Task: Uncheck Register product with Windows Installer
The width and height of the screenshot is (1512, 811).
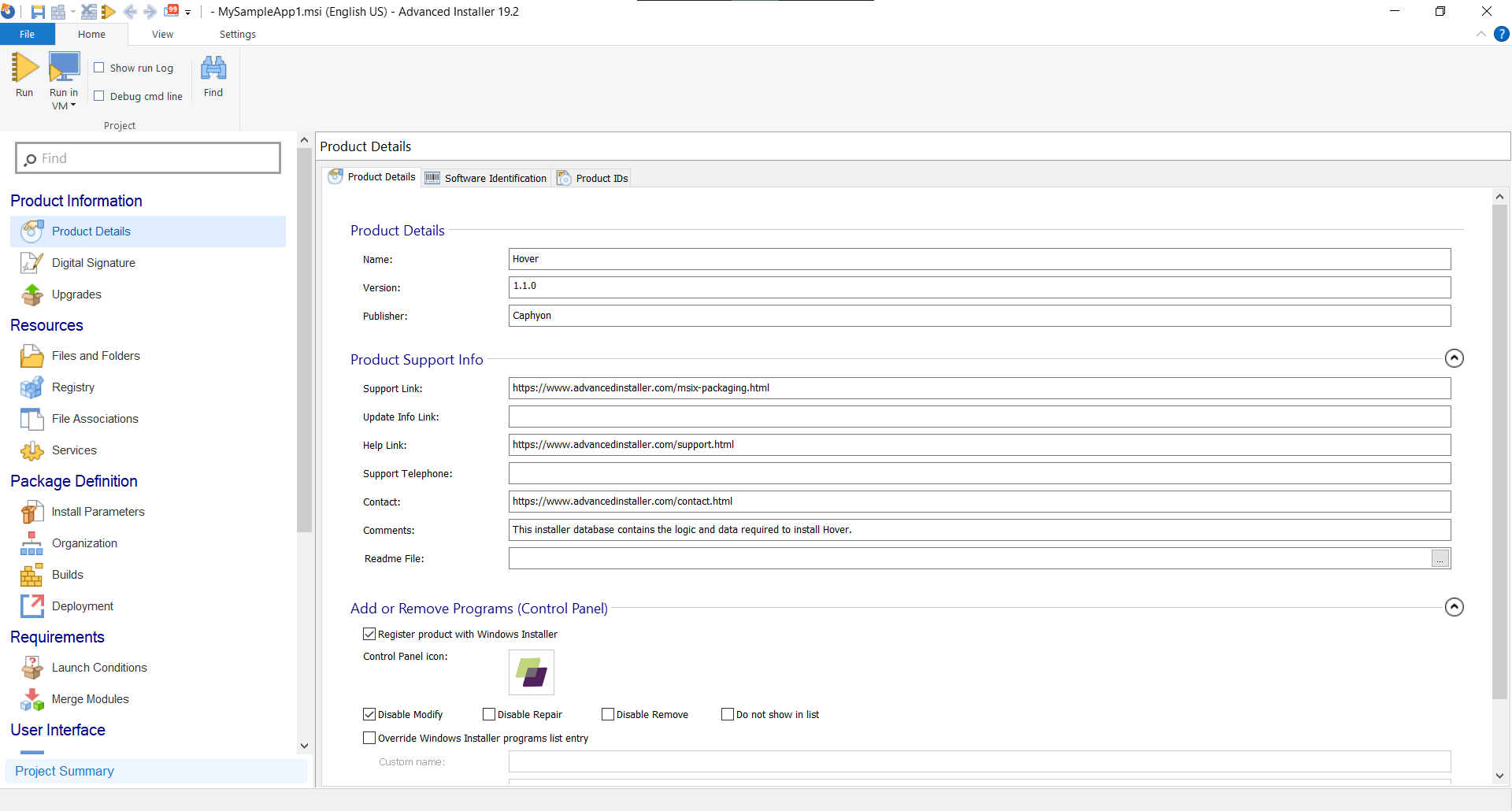Action: (x=369, y=634)
